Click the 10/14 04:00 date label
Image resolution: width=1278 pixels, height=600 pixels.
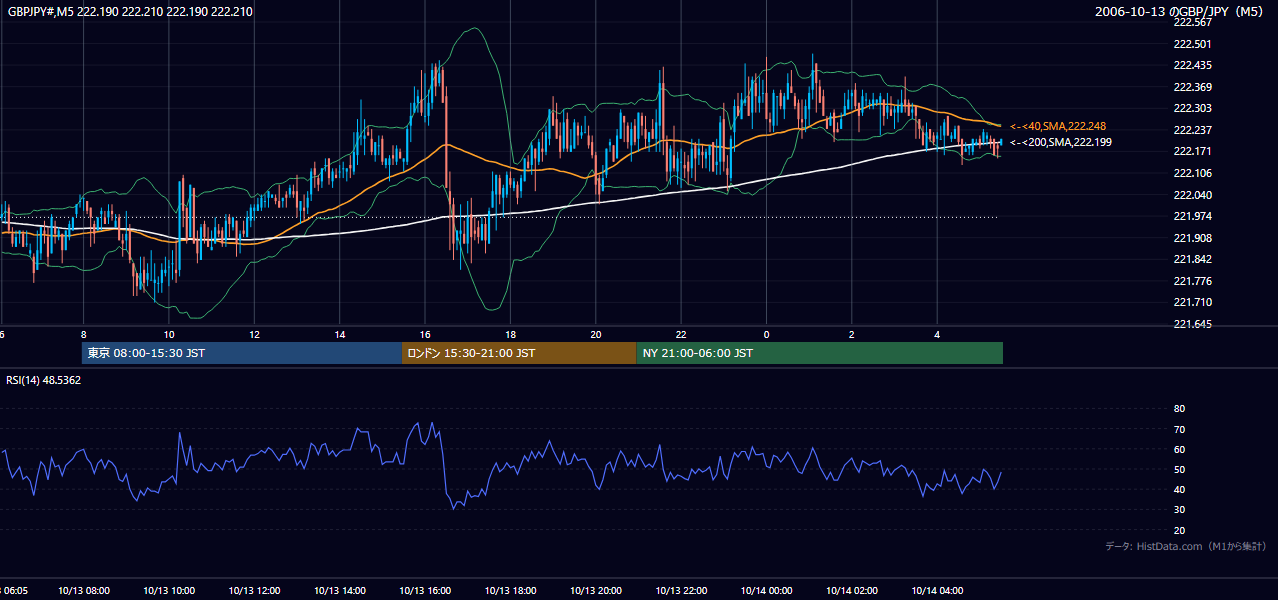(x=937, y=591)
